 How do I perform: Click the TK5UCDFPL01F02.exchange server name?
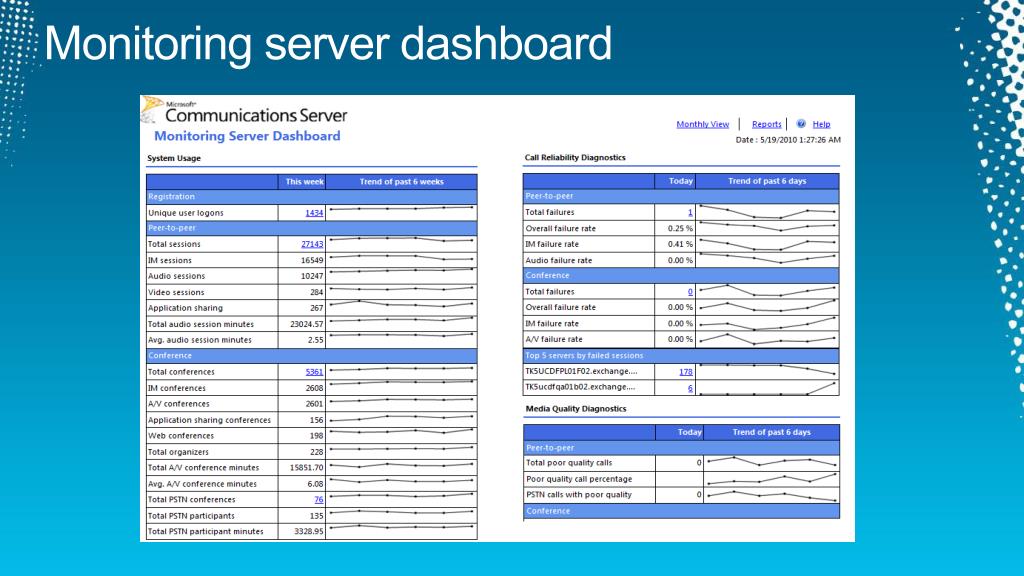pyautogui.click(x=581, y=371)
